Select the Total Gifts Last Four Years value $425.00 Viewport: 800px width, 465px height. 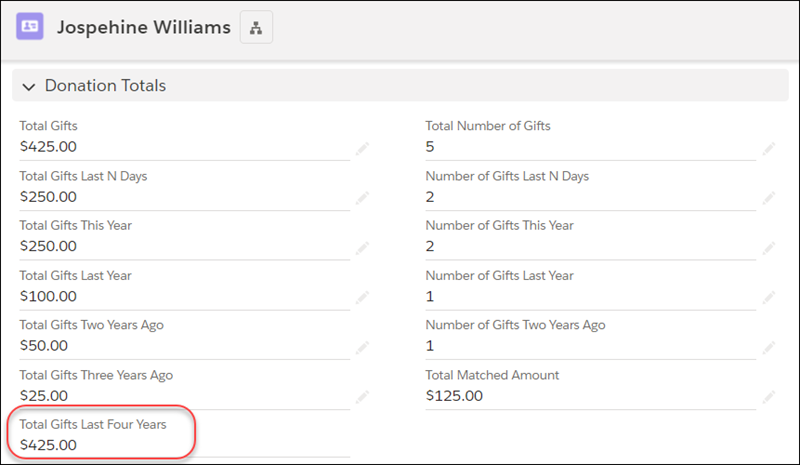48,445
